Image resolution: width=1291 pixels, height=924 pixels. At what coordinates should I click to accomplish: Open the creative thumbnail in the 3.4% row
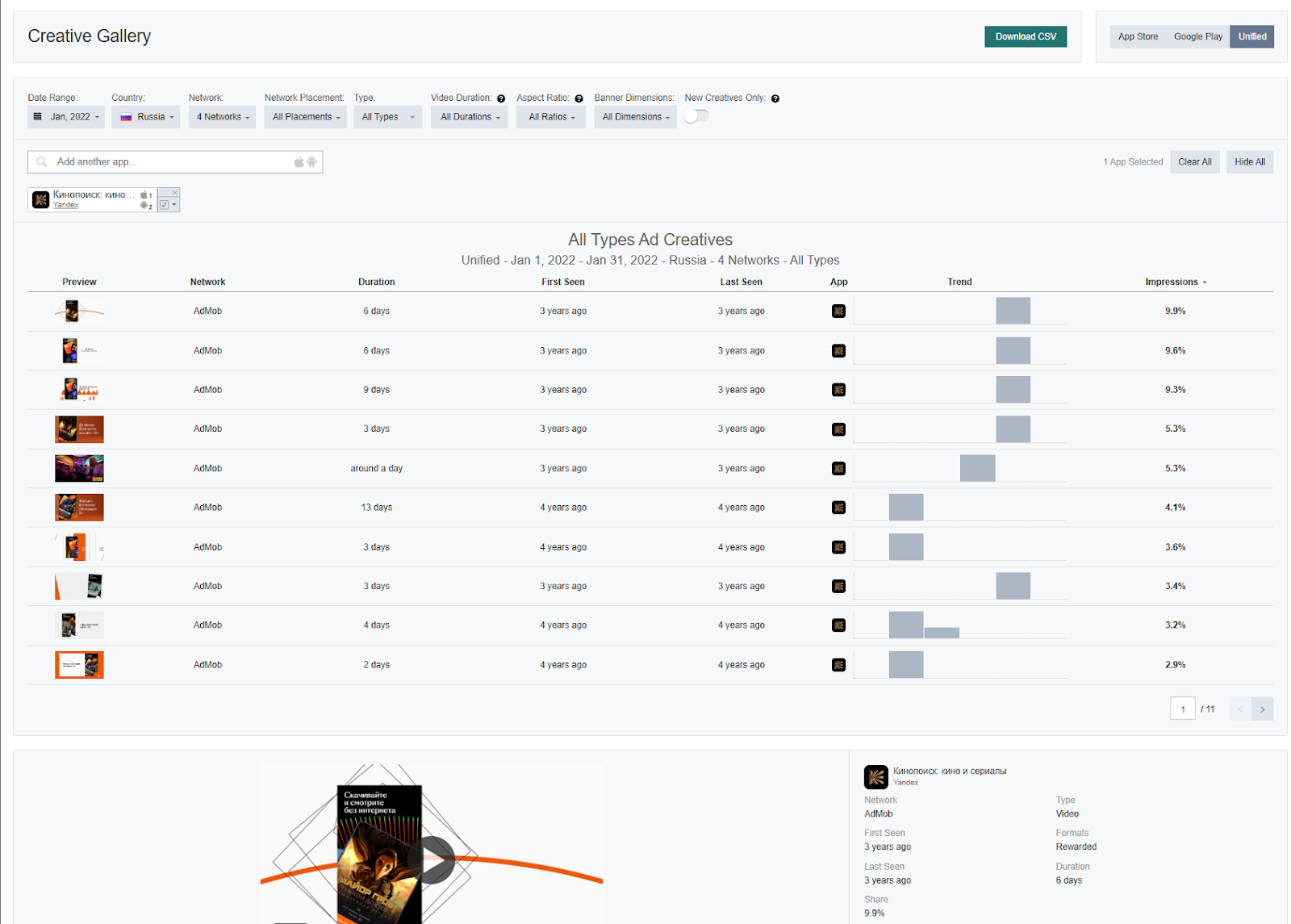(x=79, y=587)
